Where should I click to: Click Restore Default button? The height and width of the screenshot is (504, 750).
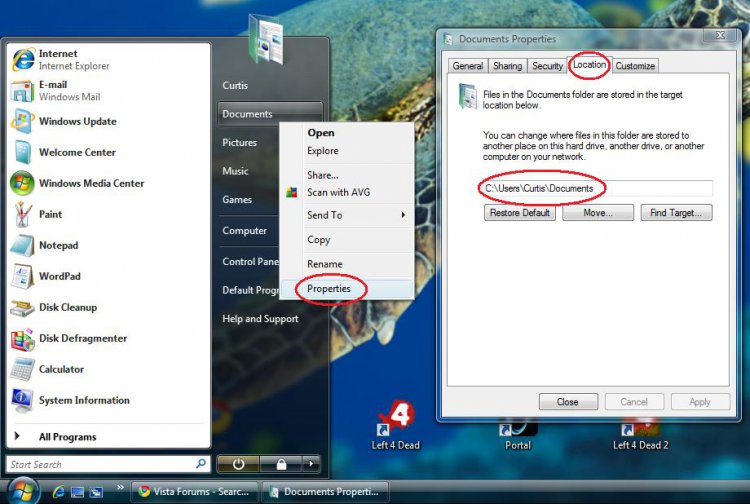tap(519, 213)
